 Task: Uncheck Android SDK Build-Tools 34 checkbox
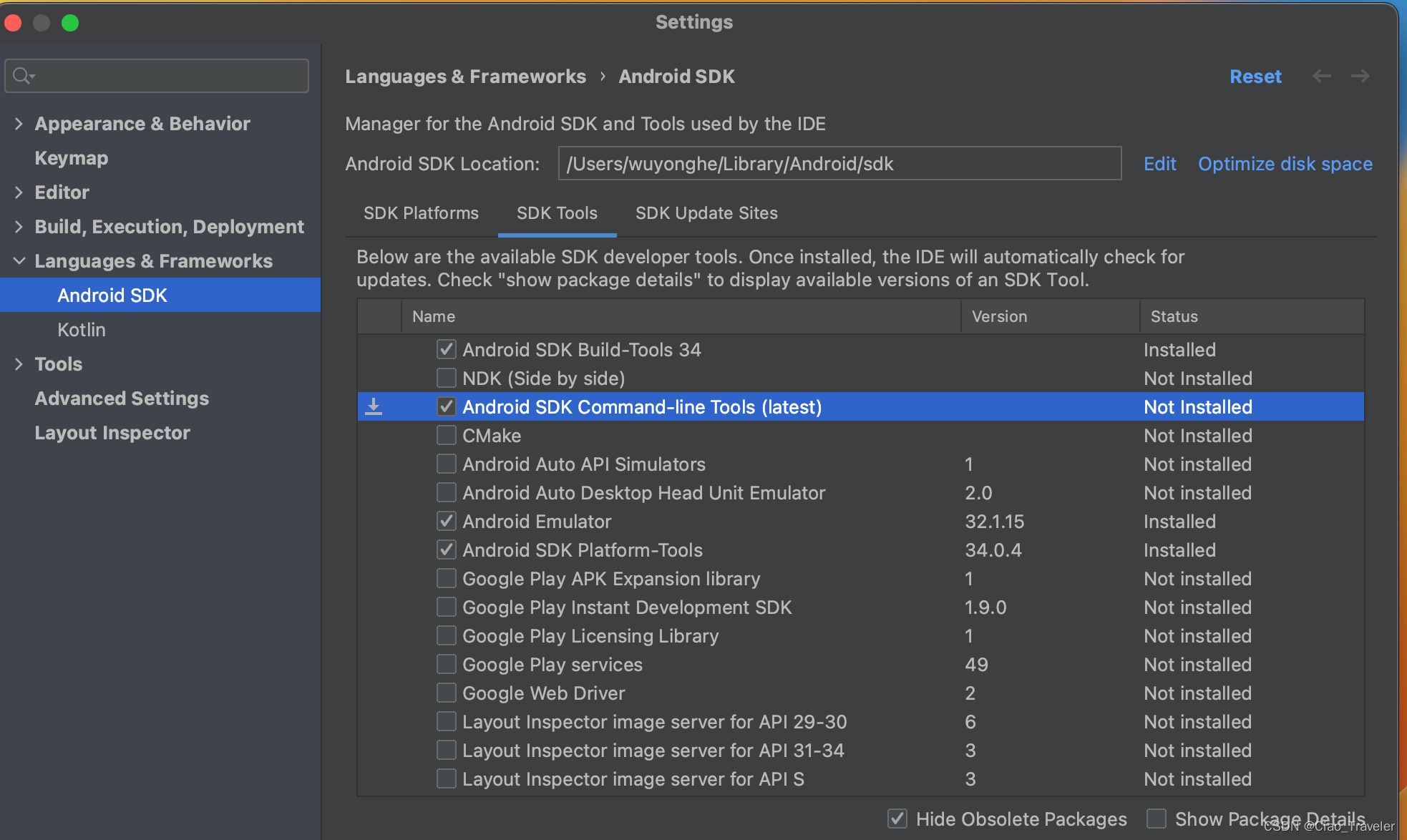click(x=447, y=349)
